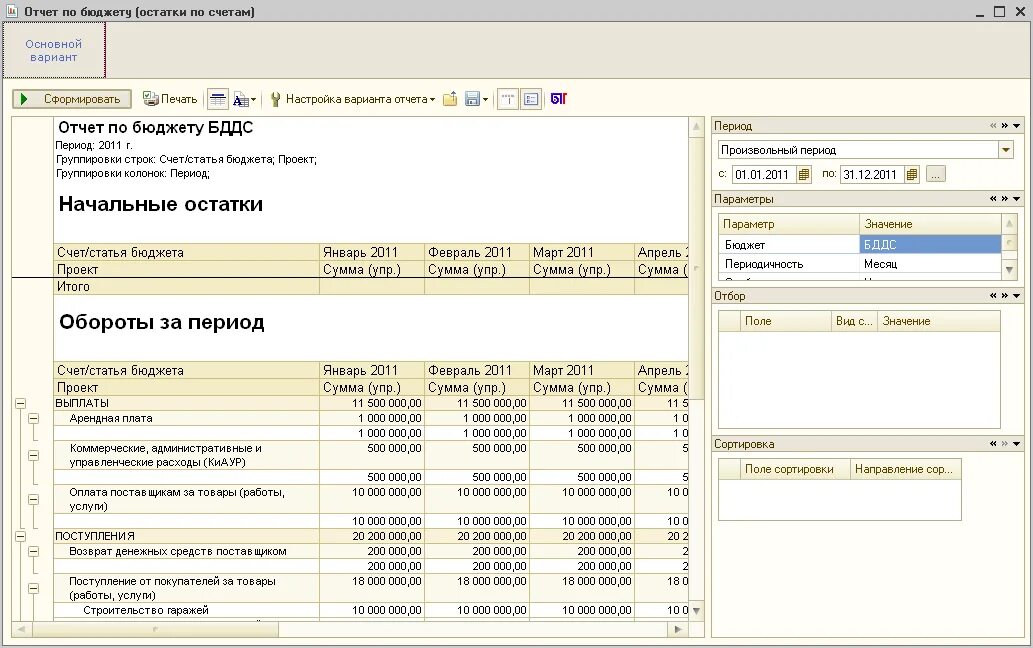The height and width of the screenshot is (648, 1033).
Task: Open the text/table format dropdown icon
Action: [x=244, y=99]
